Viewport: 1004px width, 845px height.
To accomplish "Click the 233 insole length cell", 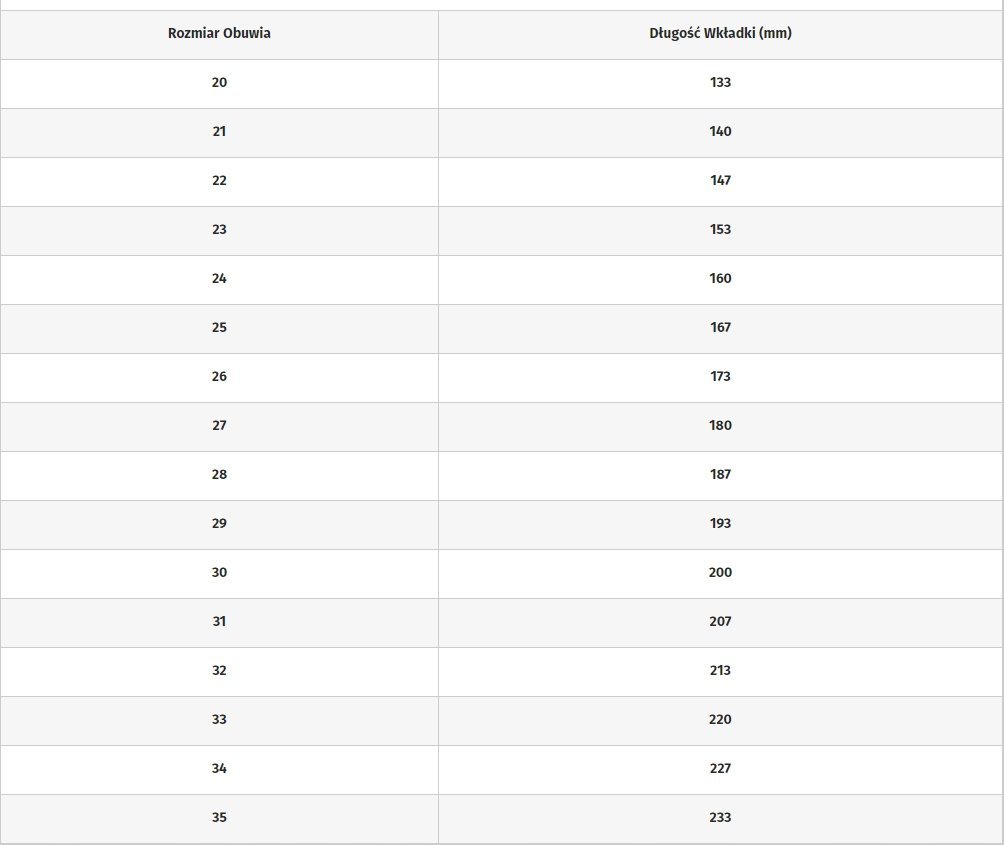I will (x=720, y=819).
